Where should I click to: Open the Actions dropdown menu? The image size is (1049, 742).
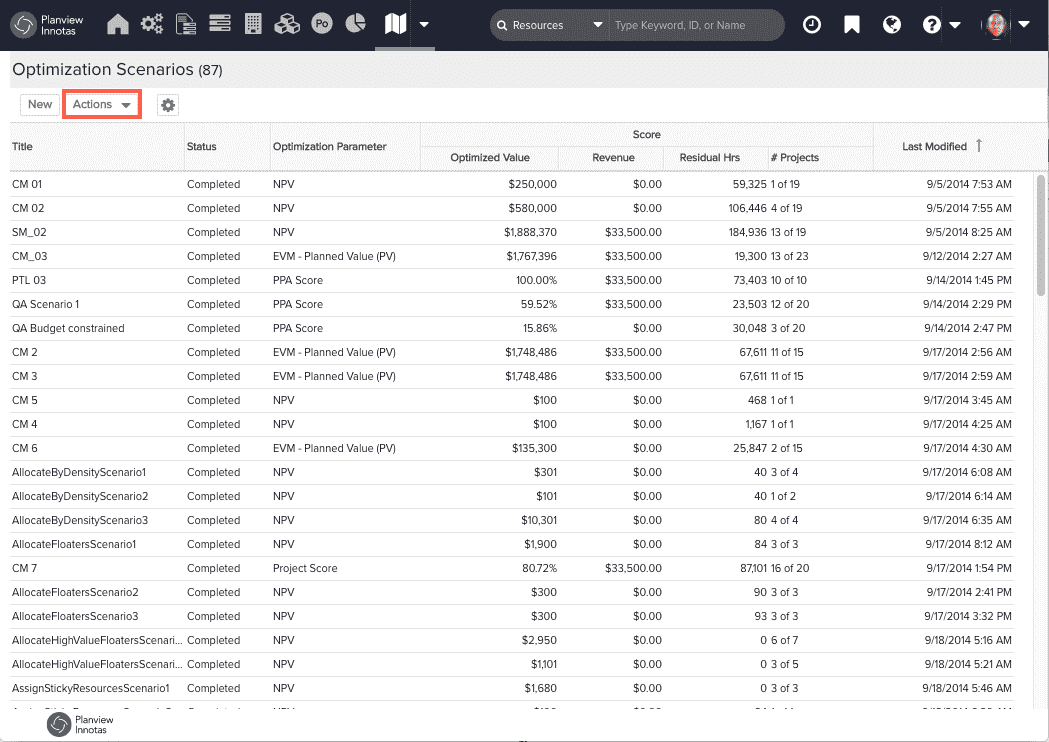(x=102, y=104)
